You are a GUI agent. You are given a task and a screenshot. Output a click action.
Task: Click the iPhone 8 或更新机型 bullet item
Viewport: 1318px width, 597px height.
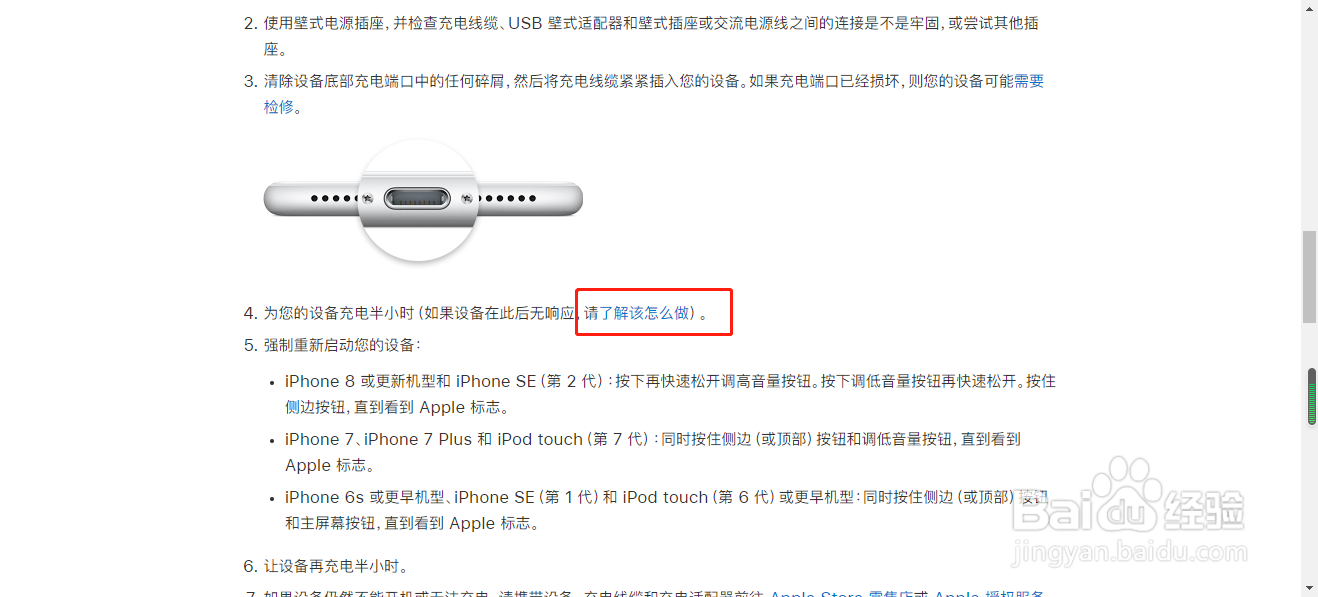[670, 394]
